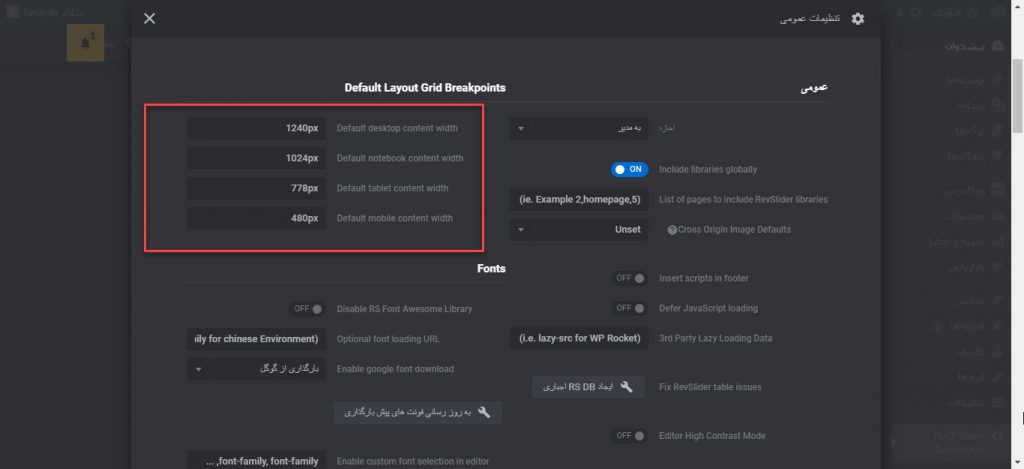Click the wrench icon in the RS DB button
The width and height of the screenshot is (1024, 469).
626,387
